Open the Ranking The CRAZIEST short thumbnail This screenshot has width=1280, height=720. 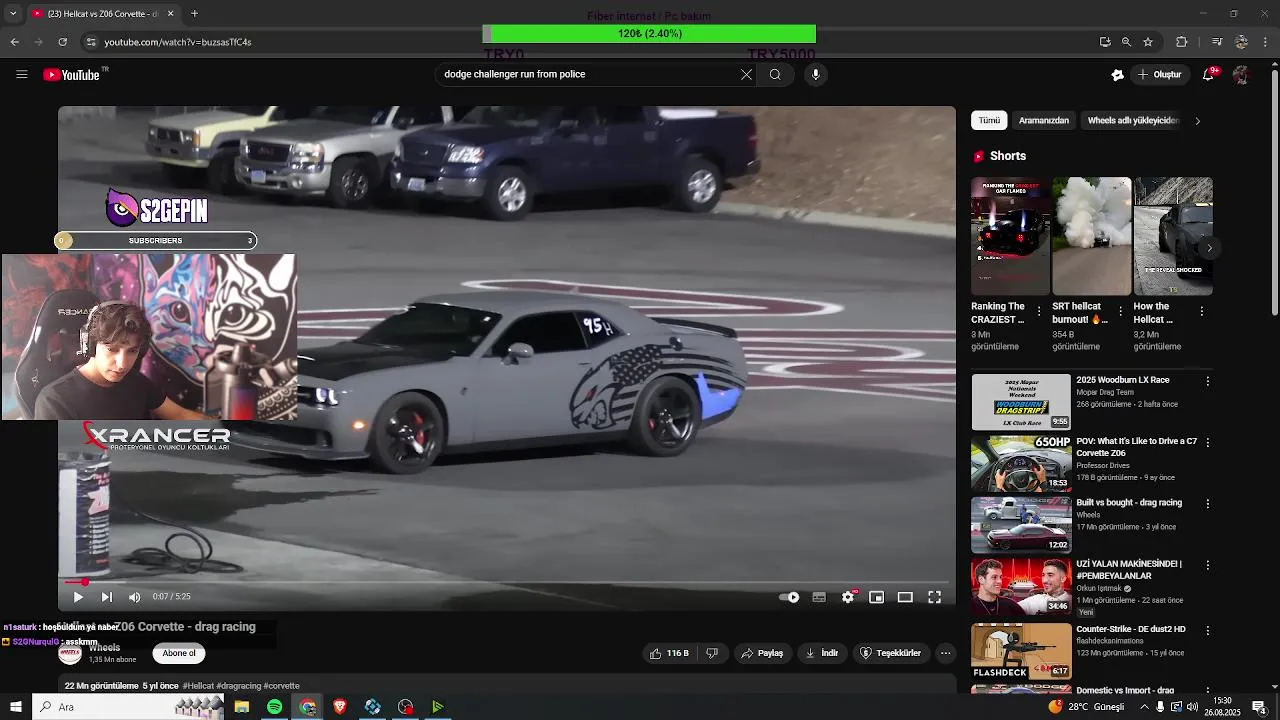point(1010,236)
